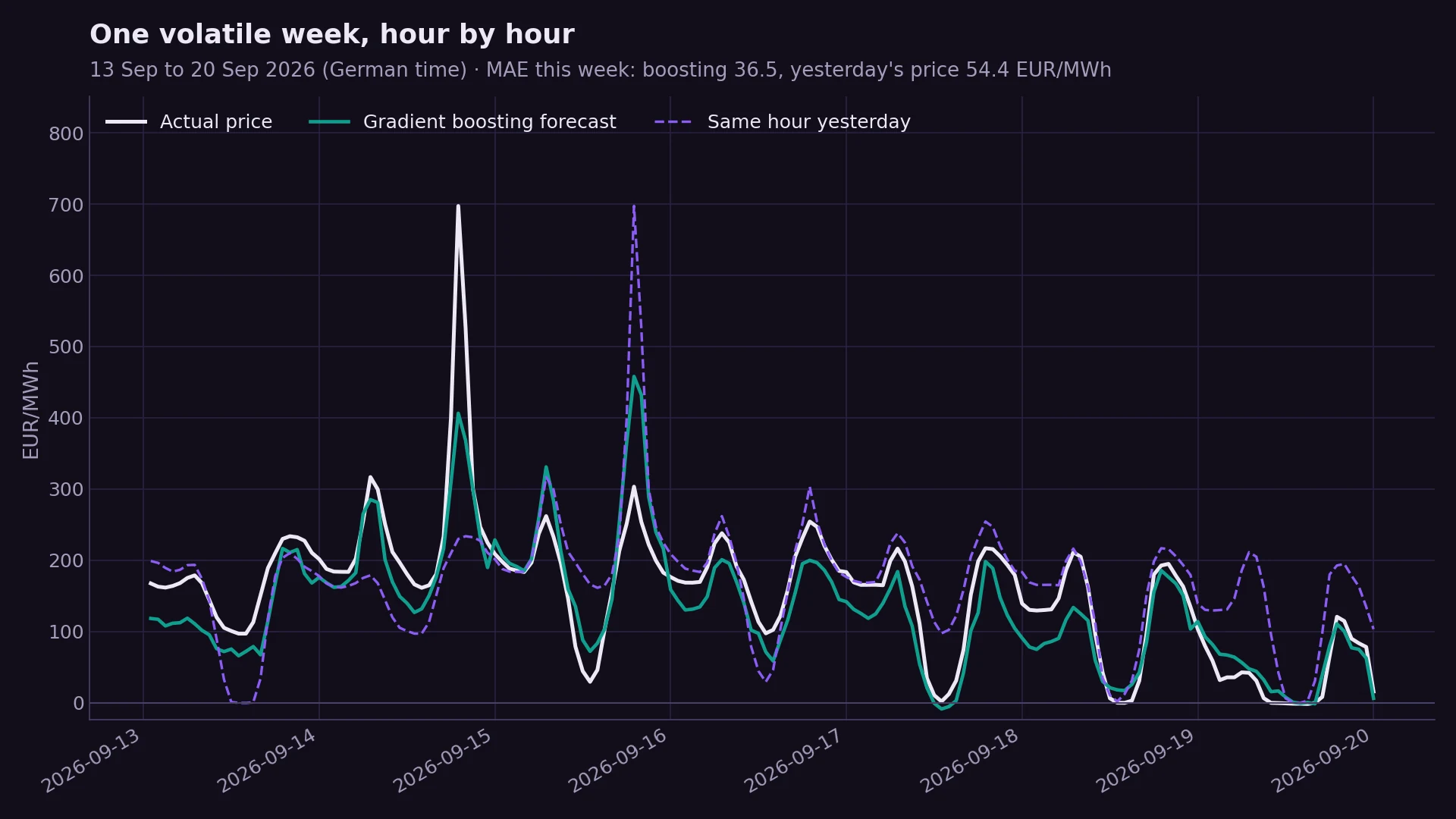The height and width of the screenshot is (819, 1456).
Task: Click the 2026-09-20 x-axis date label
Action: pos(1322,761)
